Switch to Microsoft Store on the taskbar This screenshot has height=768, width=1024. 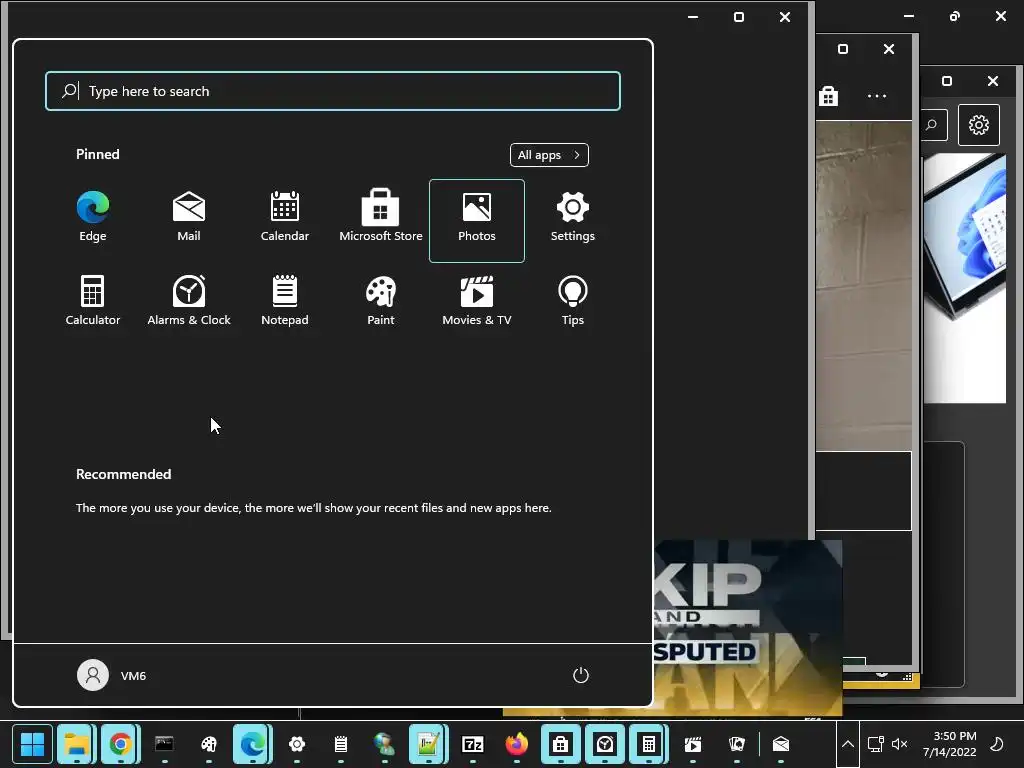(x=560, y=744)
